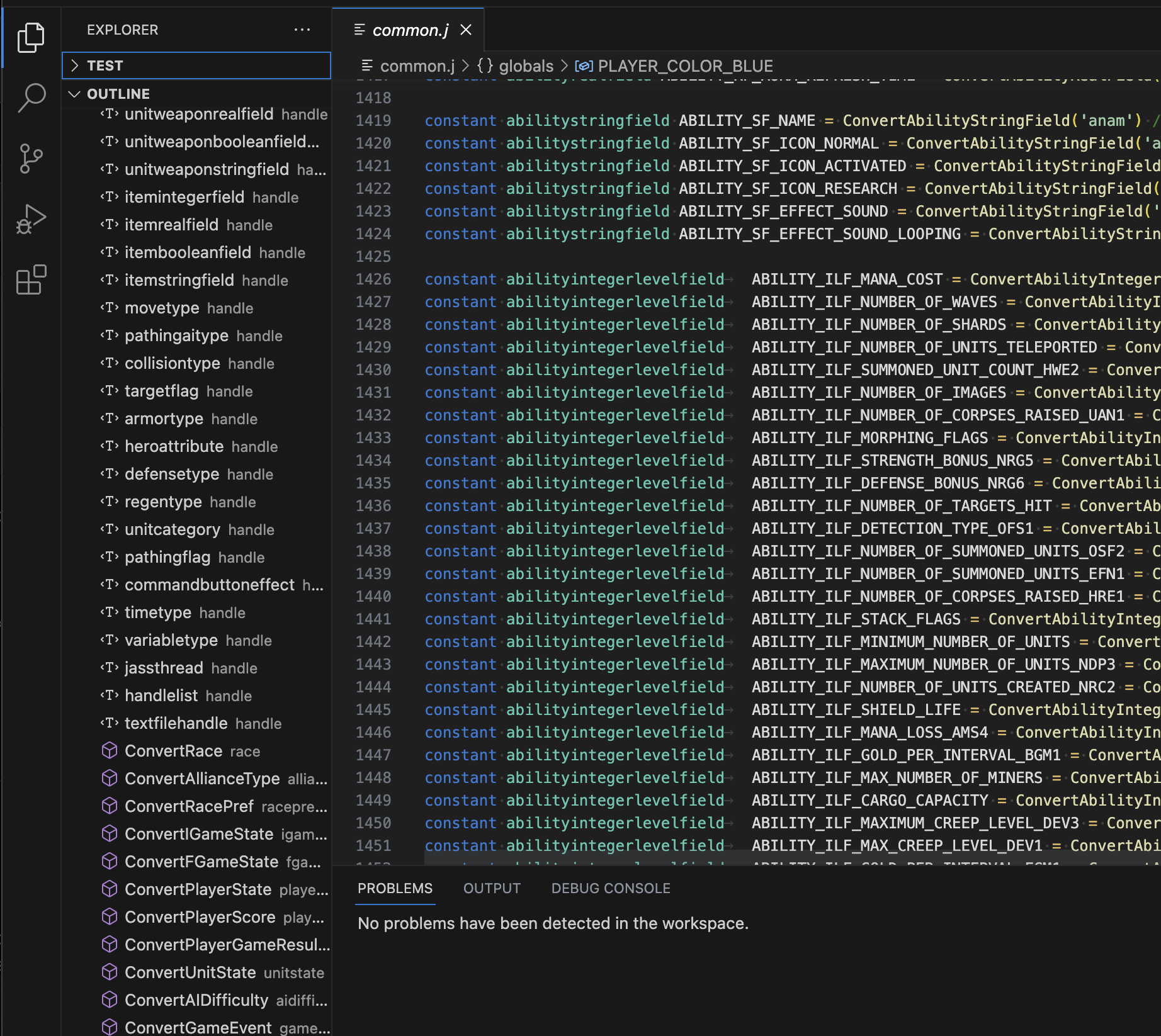Close the common.j editor tab
The width and height of the screenshot is (1161, 1036).
(466, 30)
